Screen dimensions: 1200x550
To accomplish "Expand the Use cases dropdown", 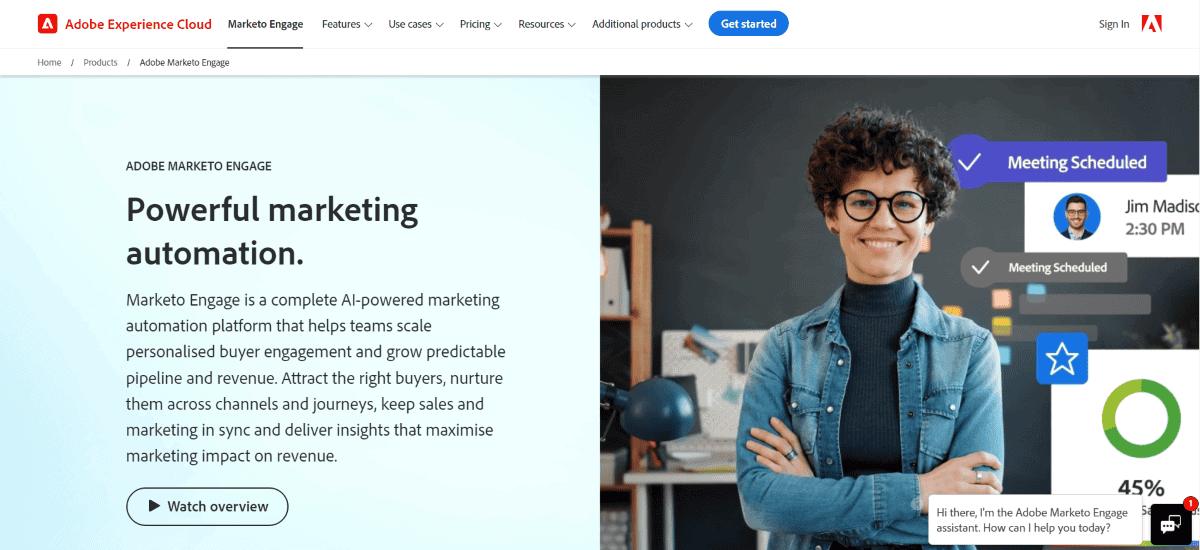I will [416, 24].
